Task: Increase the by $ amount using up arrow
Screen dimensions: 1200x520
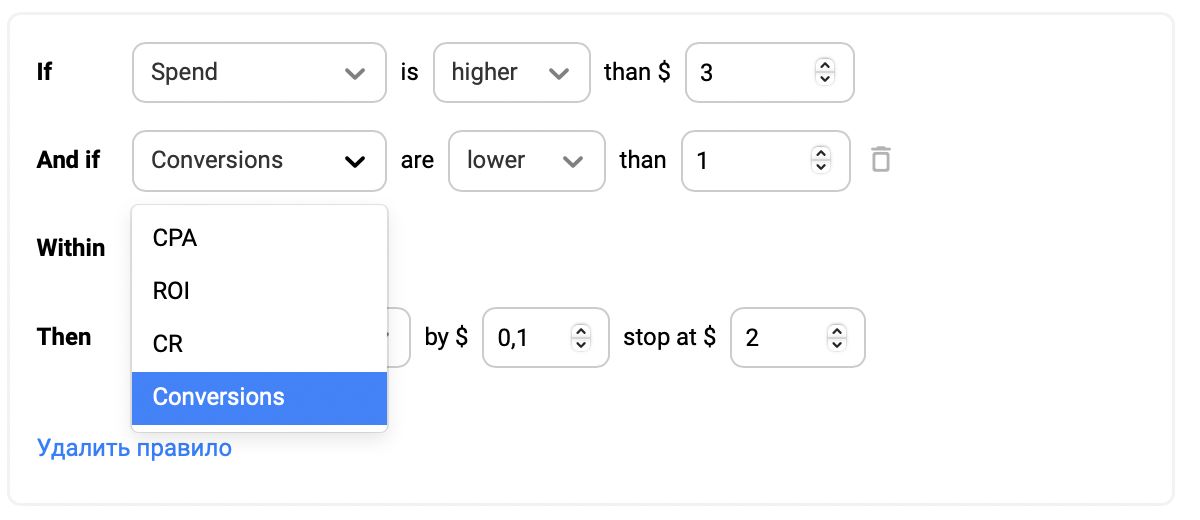Action: tap(580, 330)
